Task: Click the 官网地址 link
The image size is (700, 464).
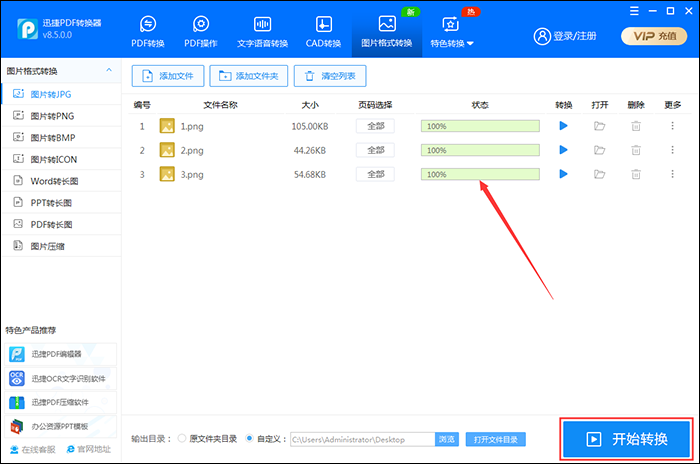Action: (x=88, y=449)
